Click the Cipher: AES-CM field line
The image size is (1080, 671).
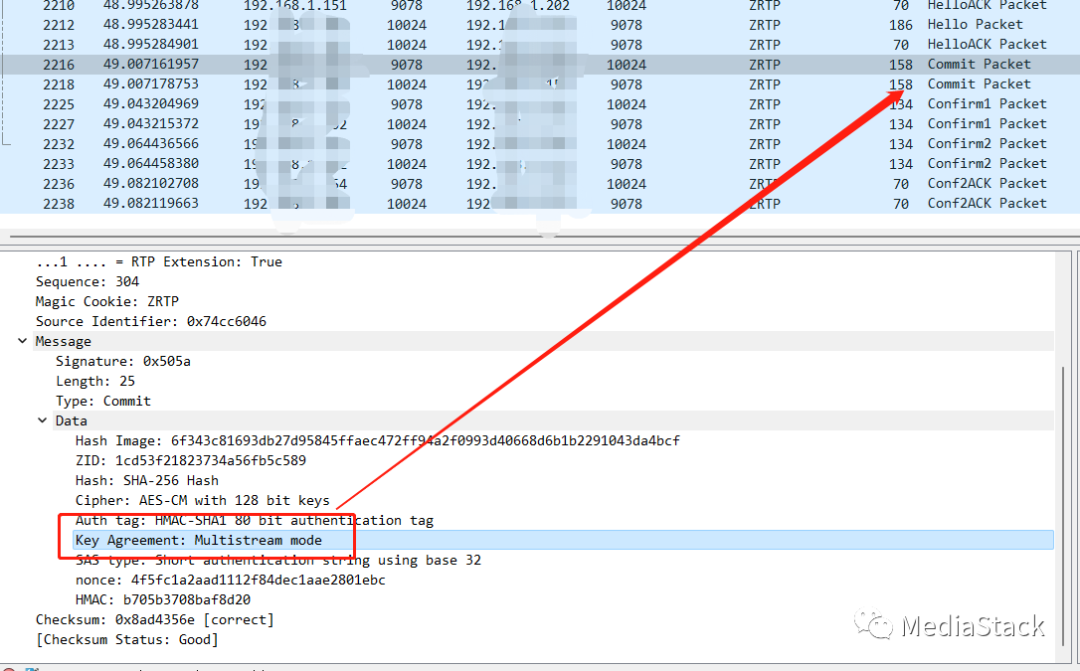202,500
